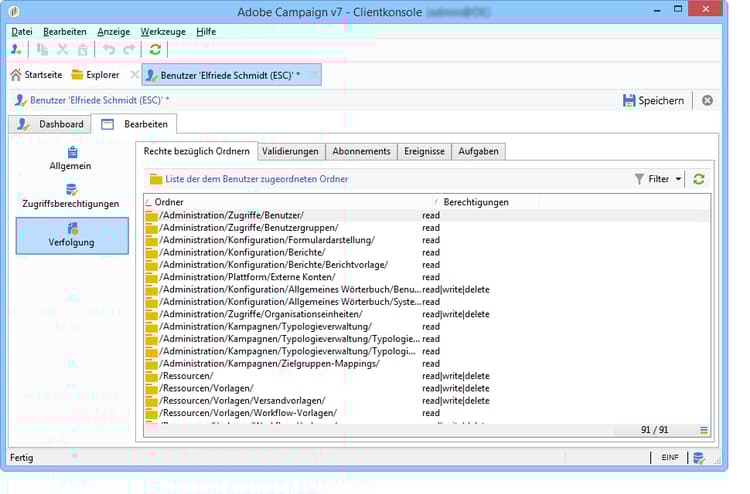Select the Benutzer 'Elfriede Schmidt (ESC)' tab
This screenshot has height=494, width=750.
click(x=231, y=75)
